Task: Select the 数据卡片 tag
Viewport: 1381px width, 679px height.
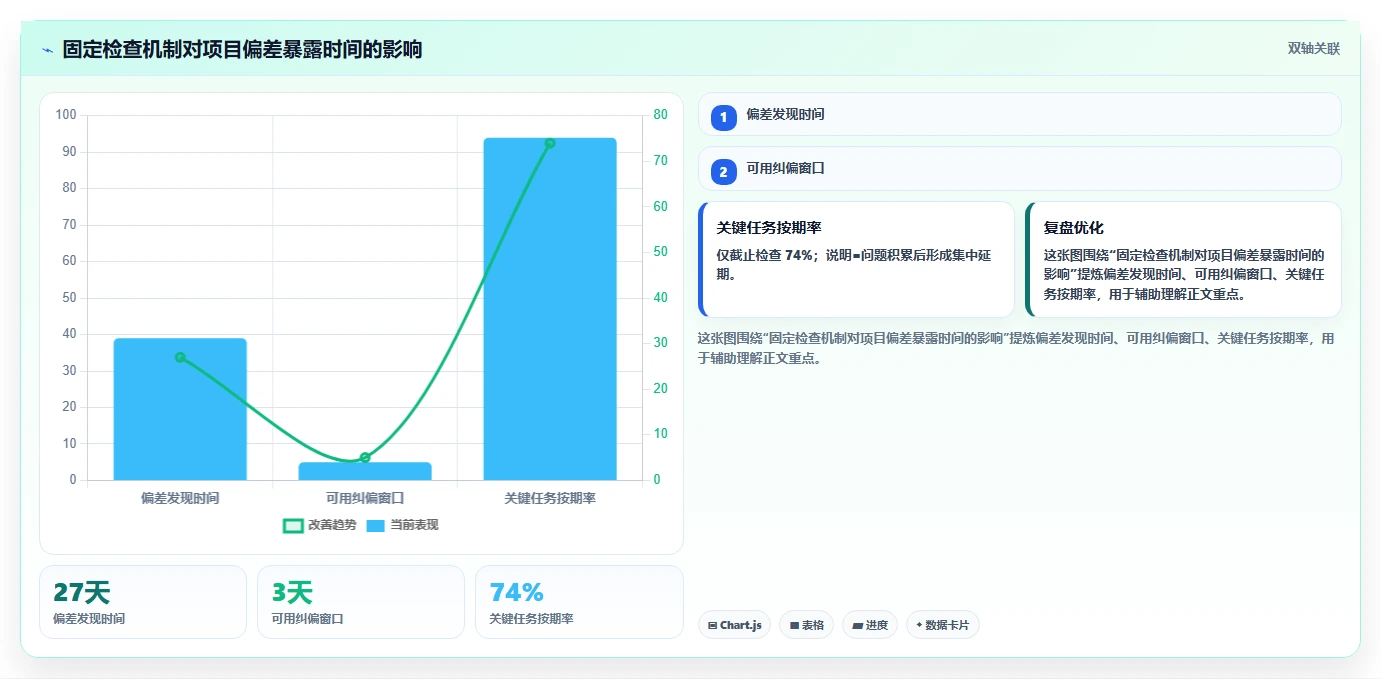Action: (x=942, y=625)
